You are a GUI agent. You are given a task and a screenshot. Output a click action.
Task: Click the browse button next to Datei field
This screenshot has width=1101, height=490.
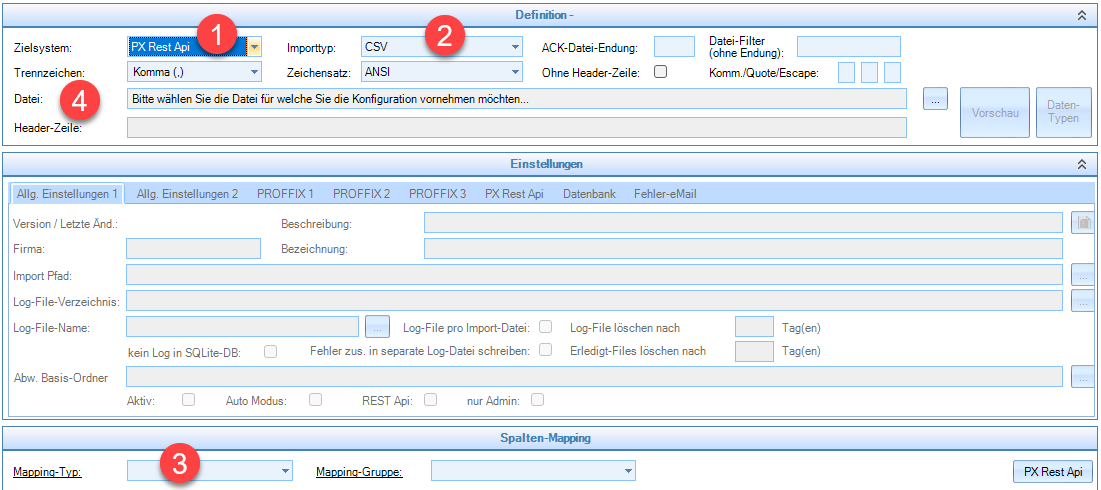[934, 99]
